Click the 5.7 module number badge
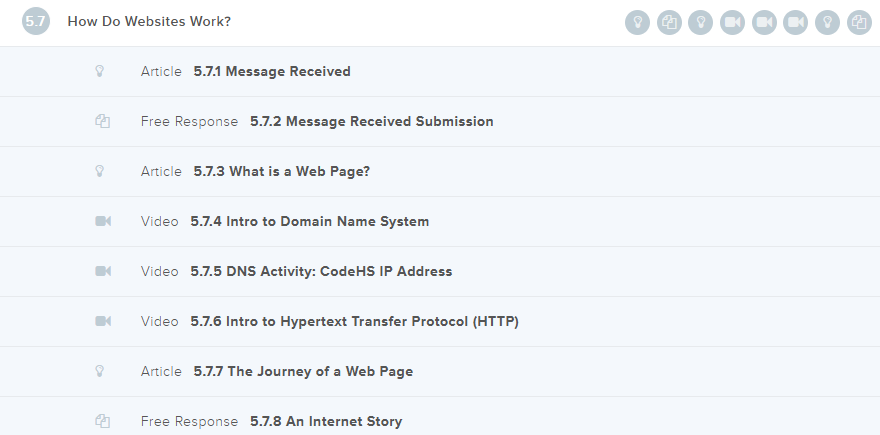 point(36,22)
